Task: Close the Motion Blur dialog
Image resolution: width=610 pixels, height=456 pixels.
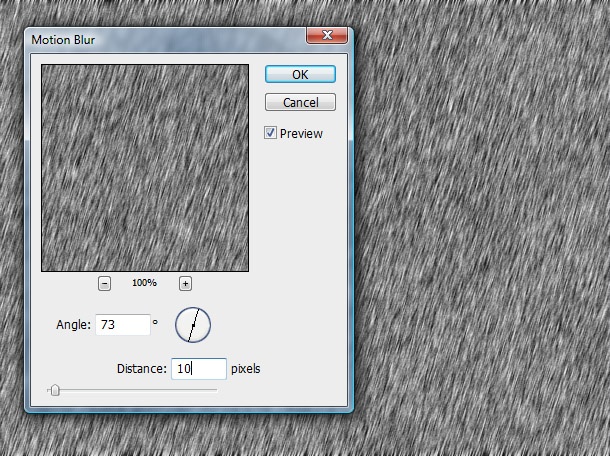Action: (x=327, y=35)
